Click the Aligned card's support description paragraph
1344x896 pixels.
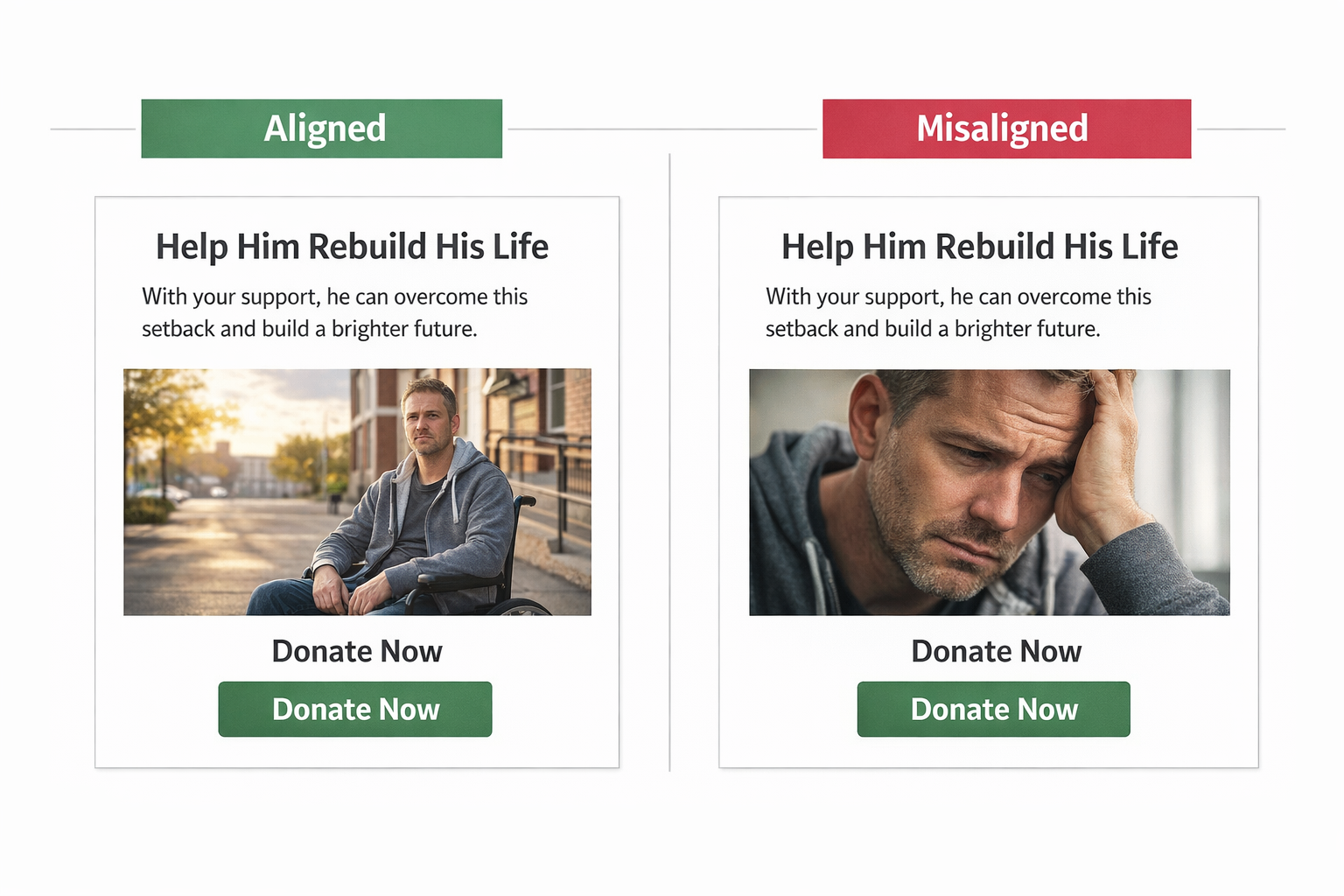click(334, 312)
